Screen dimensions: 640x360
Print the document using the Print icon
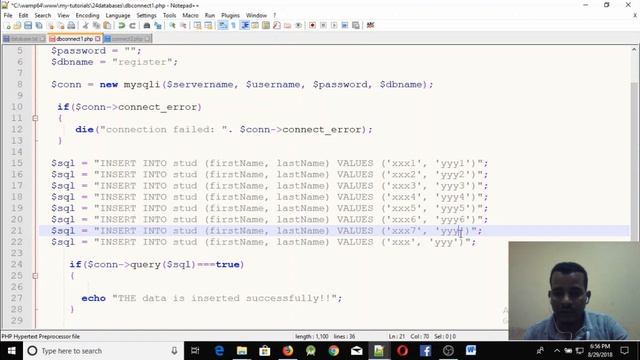[71, 25]
